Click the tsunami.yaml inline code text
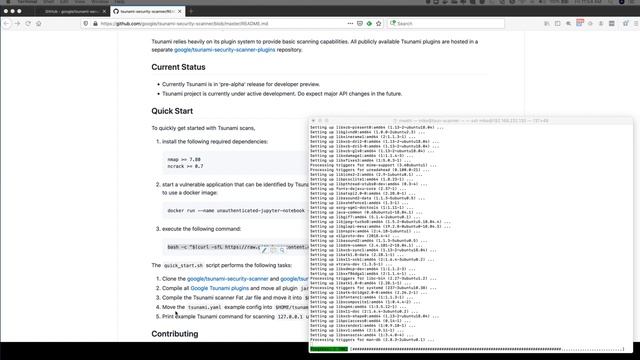The width and height of the screenshot is (640, 360). (204, 307)
